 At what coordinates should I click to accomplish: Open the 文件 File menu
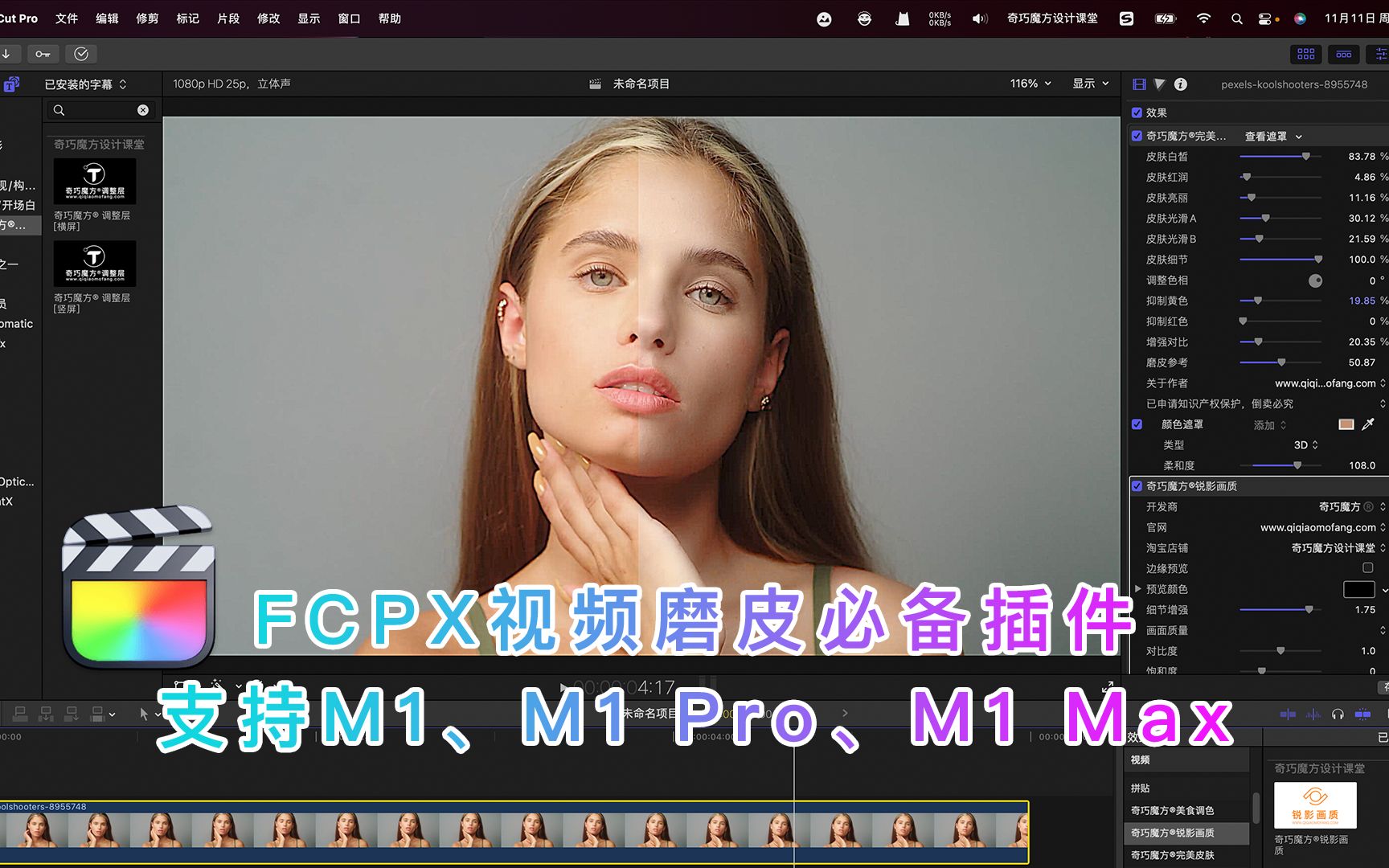coord(67,18)
